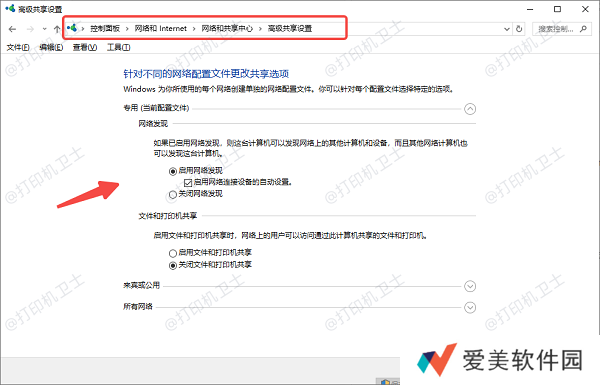Screen dimensions: 600x385
Task: Click the window title icon
Action: [10, 8]
